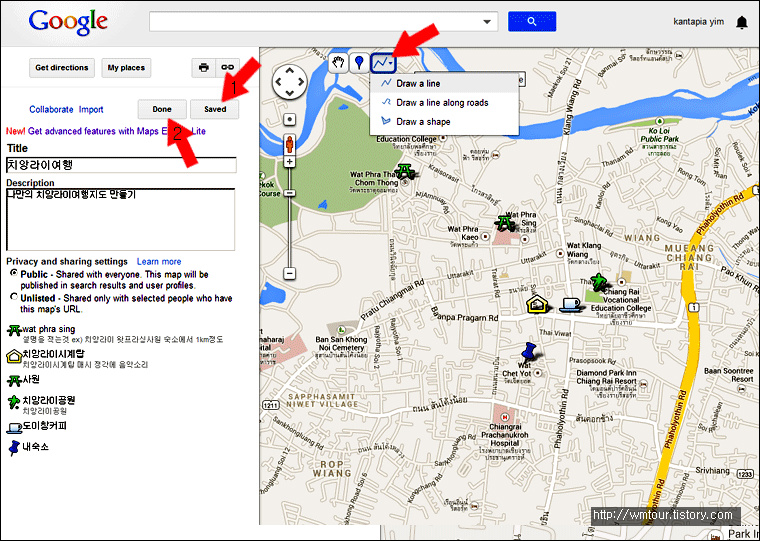Click the temple icon beside wat phra sing
The height and width of the screenshot is (541, 760).
(14, 331)
